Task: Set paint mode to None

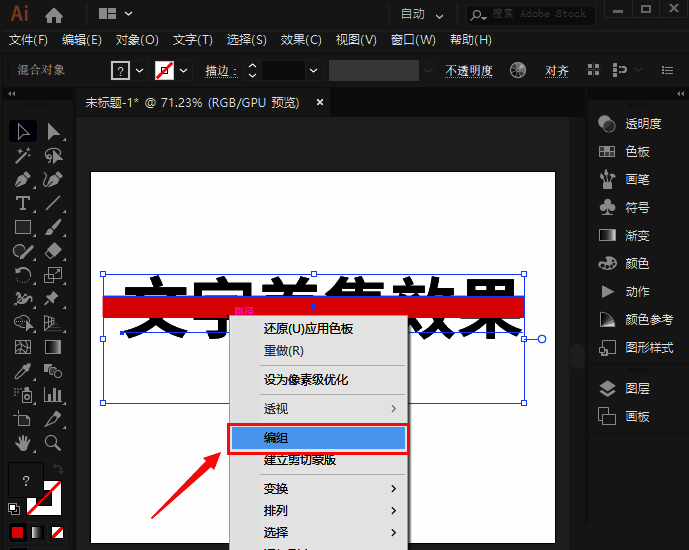Action: [58, 532]
